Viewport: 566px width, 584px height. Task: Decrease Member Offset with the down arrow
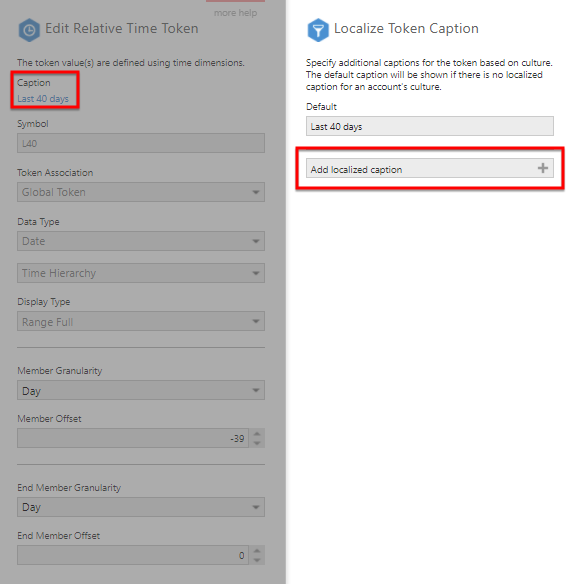pos(257,443)
